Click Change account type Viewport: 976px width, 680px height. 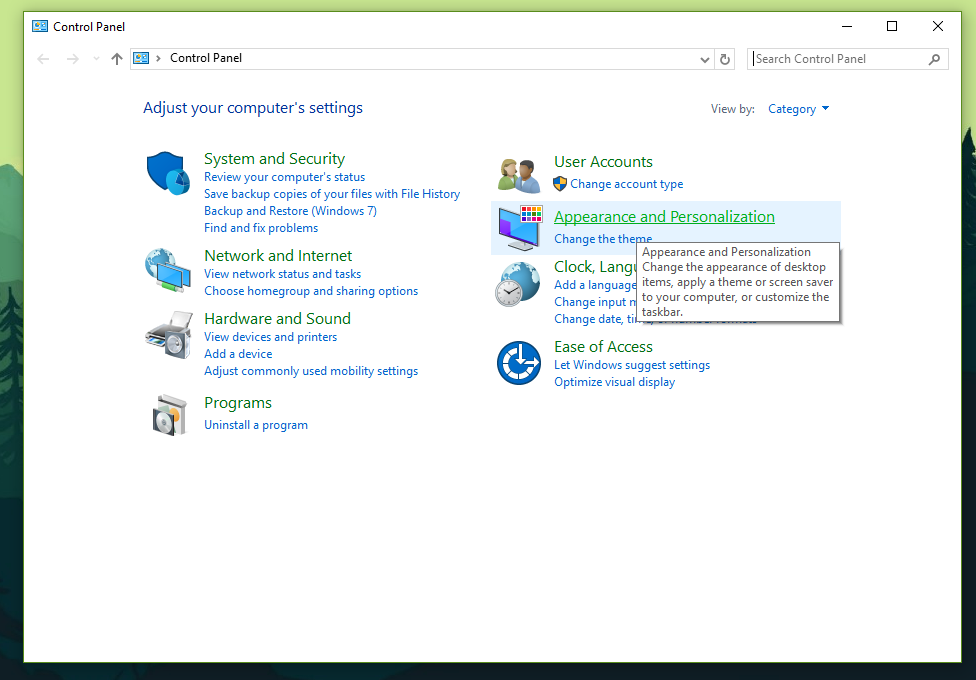[x=627, y=184]
